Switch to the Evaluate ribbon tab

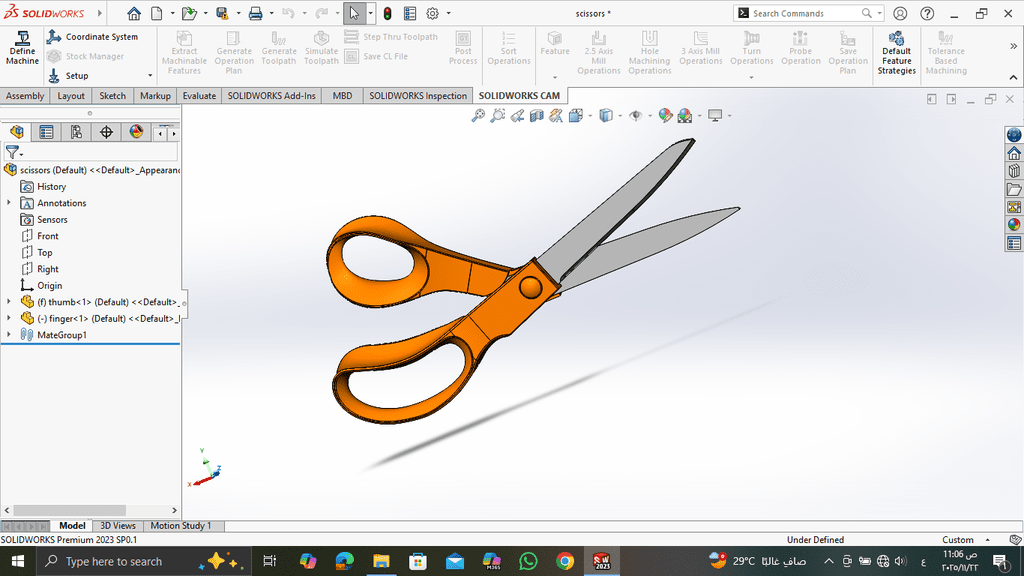[x=199, y=96]
